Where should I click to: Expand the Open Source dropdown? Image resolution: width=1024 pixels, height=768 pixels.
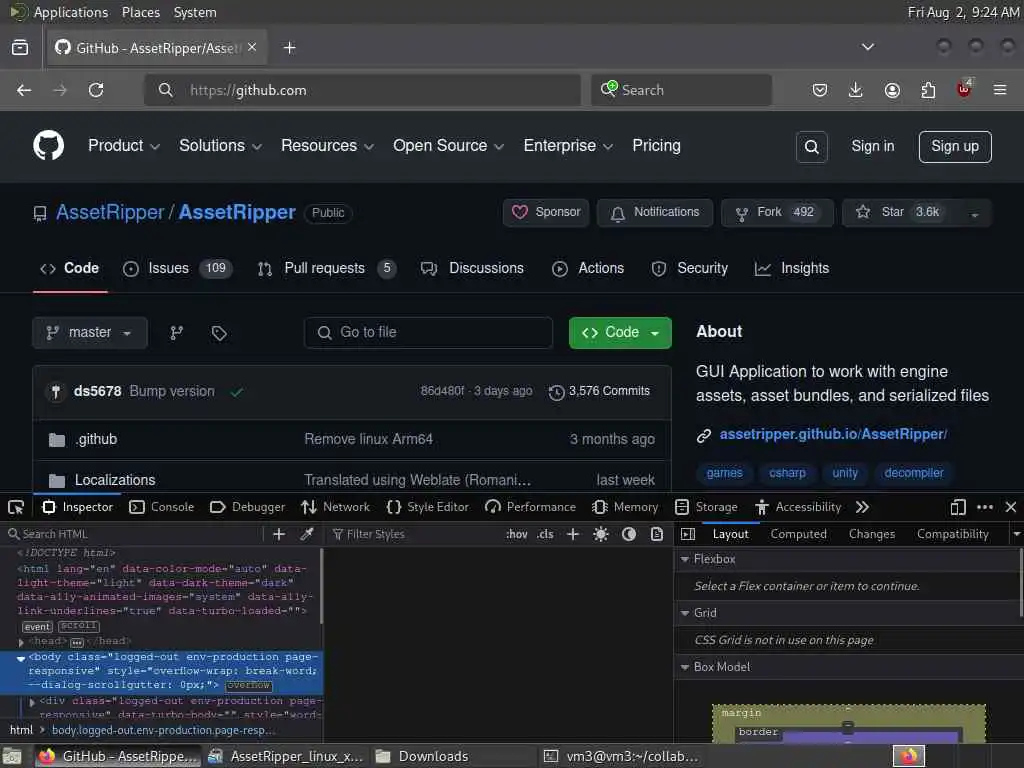coord(449,146)
